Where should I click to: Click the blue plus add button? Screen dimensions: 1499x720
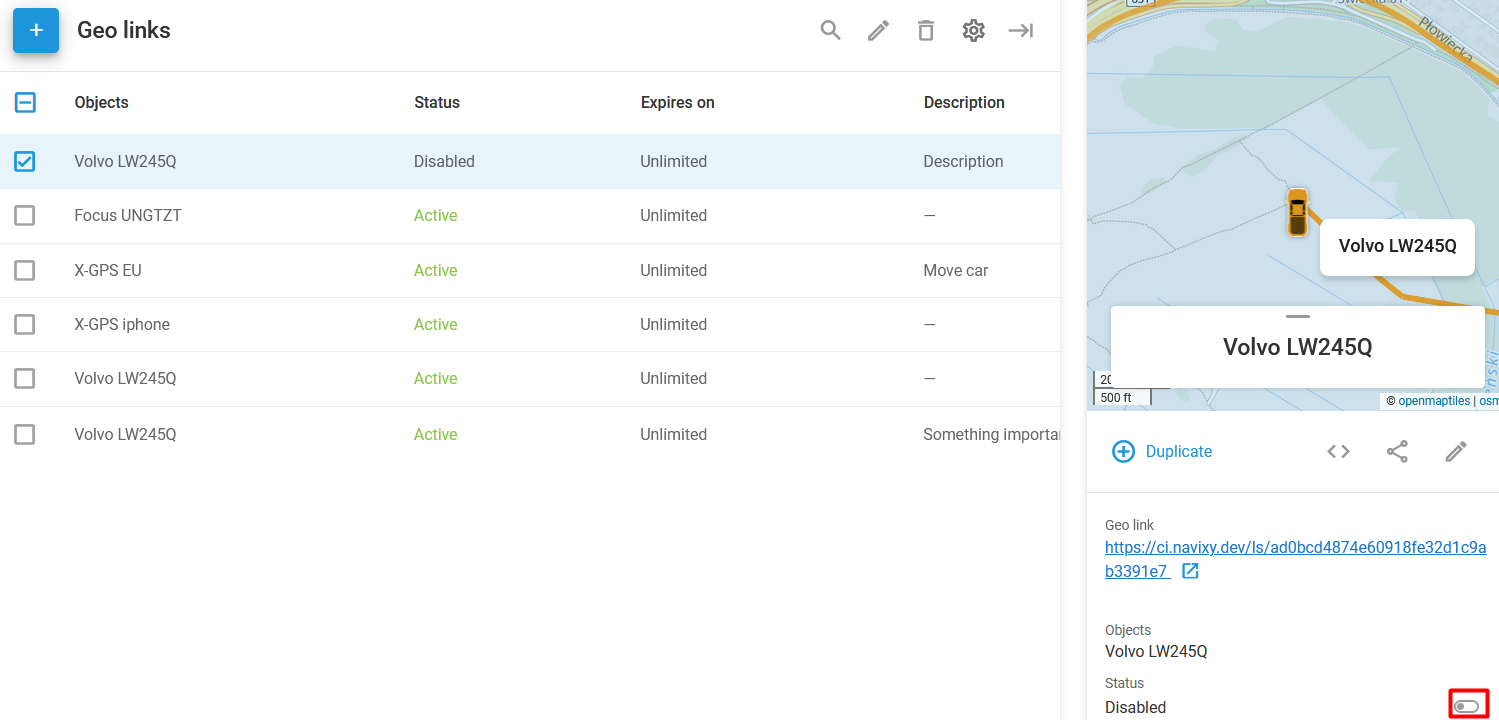pos(36,30)
